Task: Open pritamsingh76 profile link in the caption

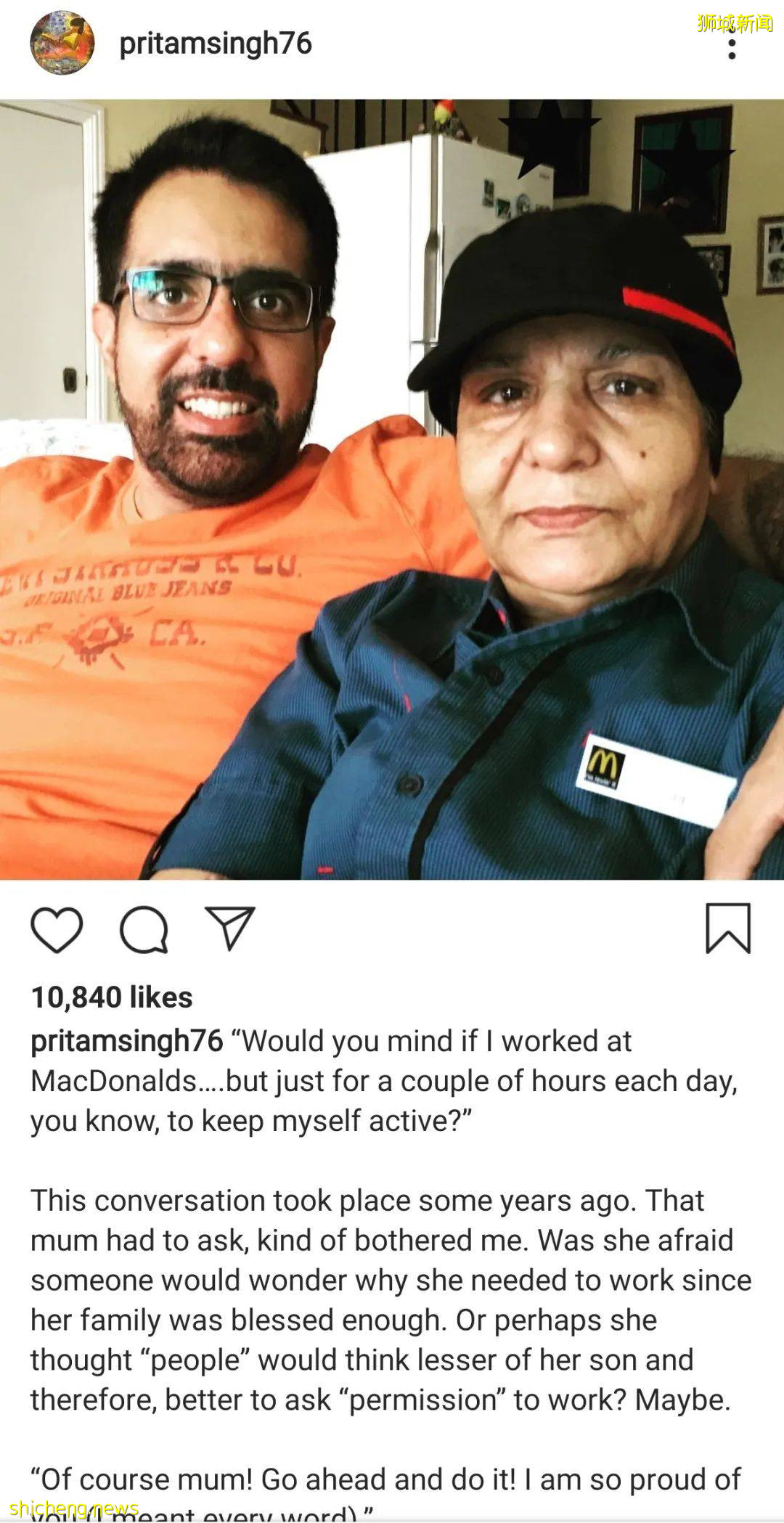Action: (127, 1041)
